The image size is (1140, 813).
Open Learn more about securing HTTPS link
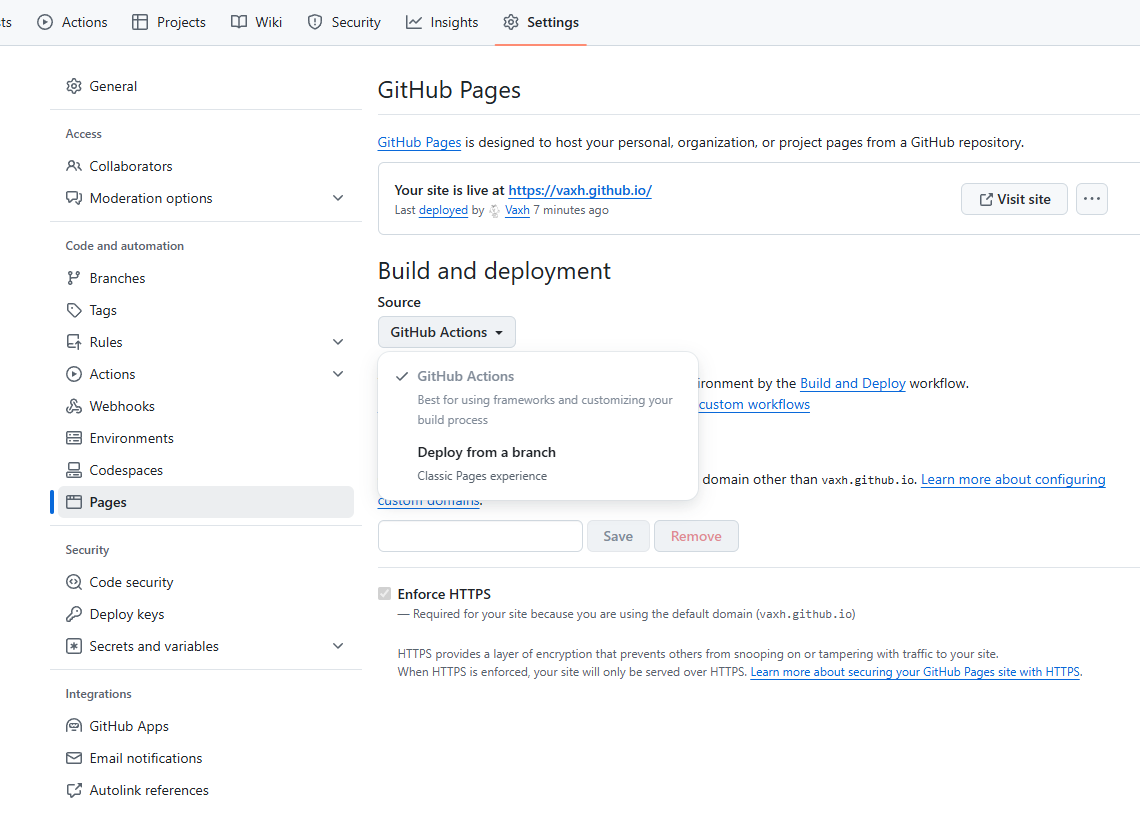tap(915, 672)
